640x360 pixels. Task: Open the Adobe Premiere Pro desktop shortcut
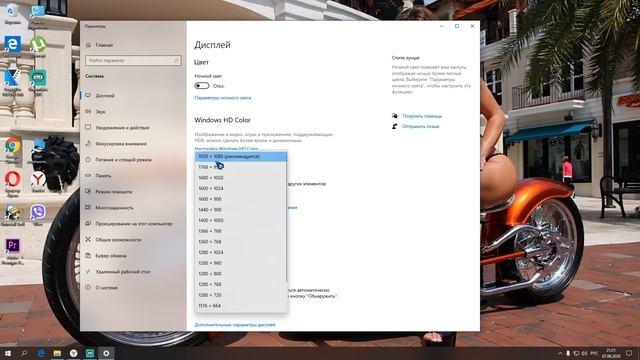[x=13, y=251]
